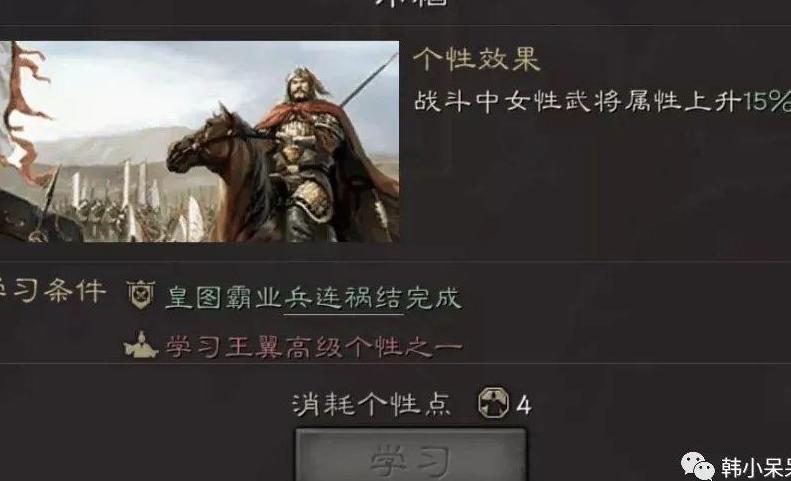Click the 消耗个性点 label
Screen dimensions: 791x481
(371, 405)
